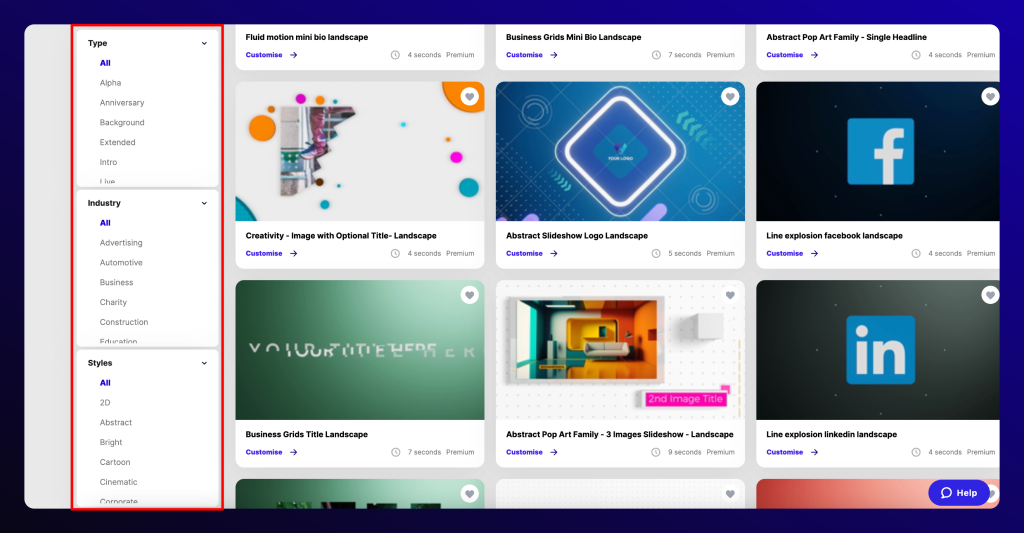Select All under Styles filter

tap(105, 383)
